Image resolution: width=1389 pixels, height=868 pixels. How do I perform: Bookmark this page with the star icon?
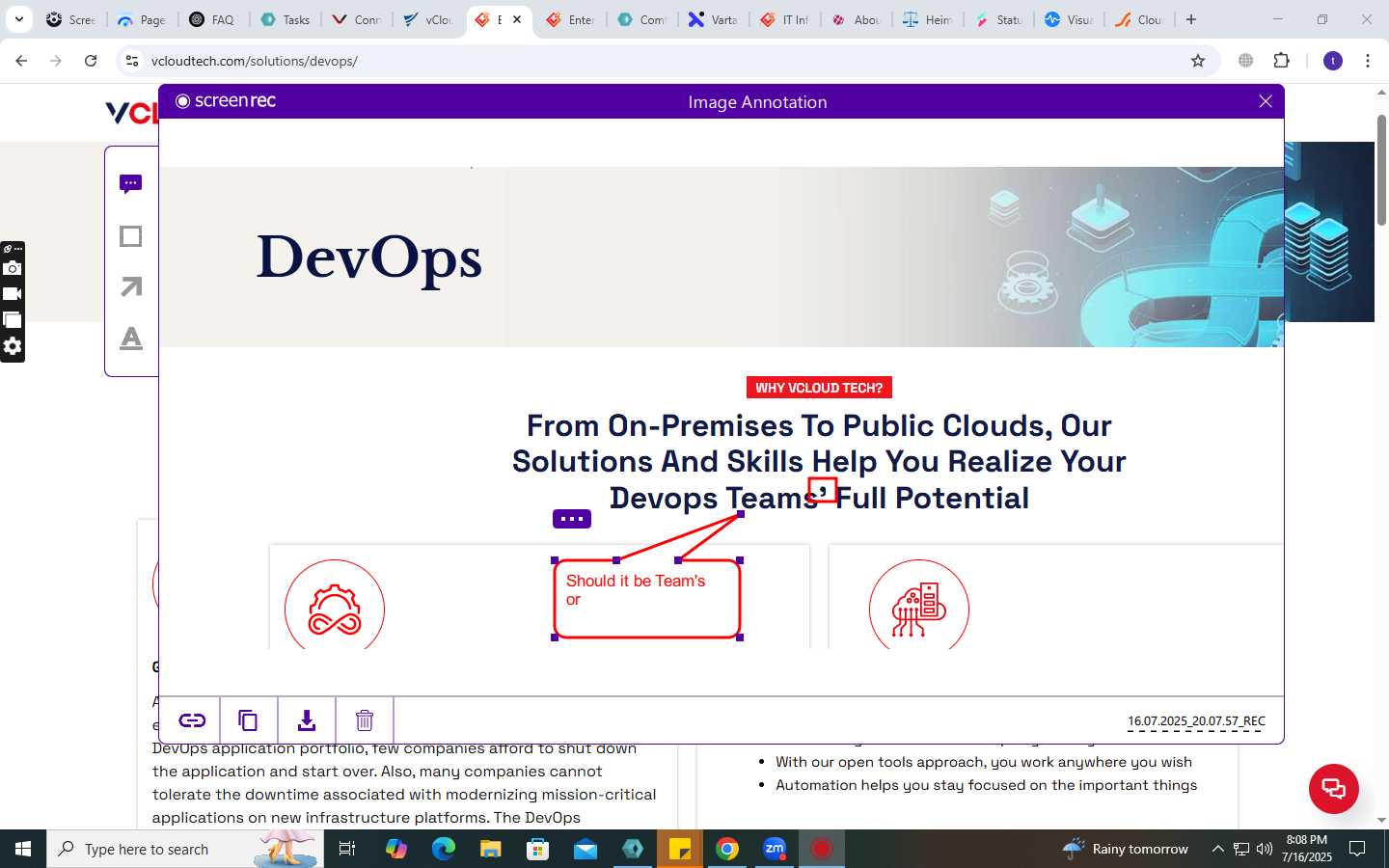(1198, 61)
